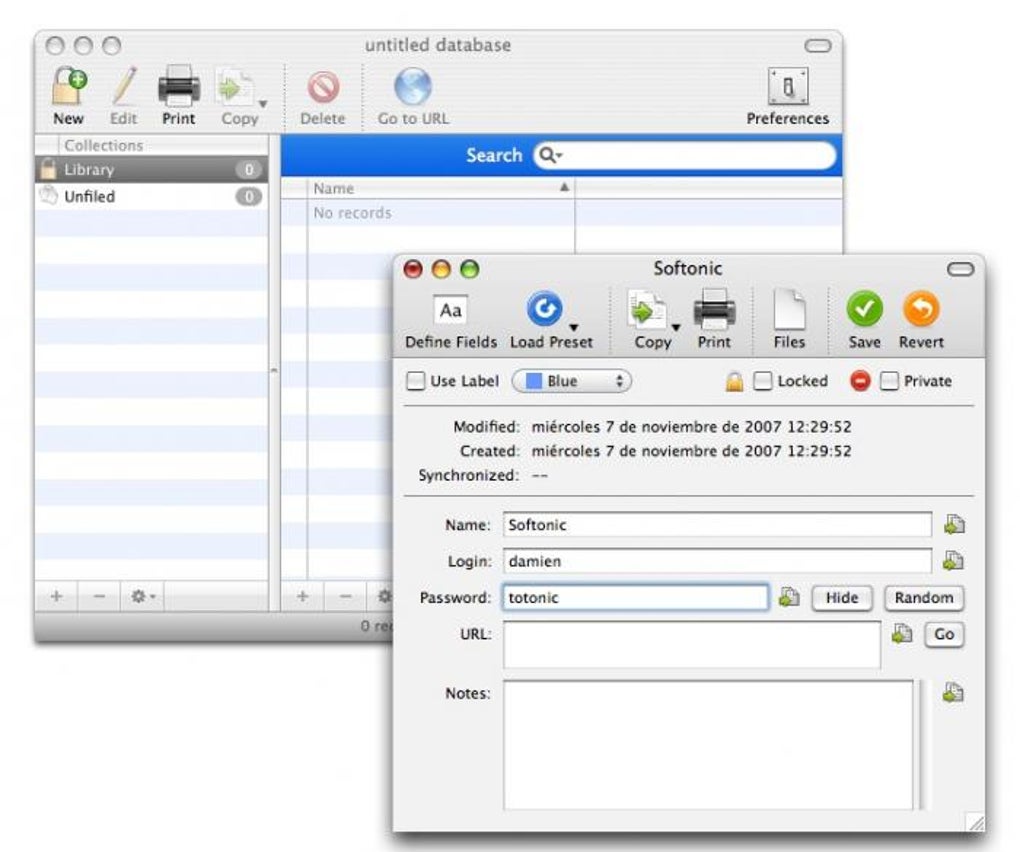Open Blue label color dropdown
This screenshot has height=852, width=1020.
[x=572, y=381]
